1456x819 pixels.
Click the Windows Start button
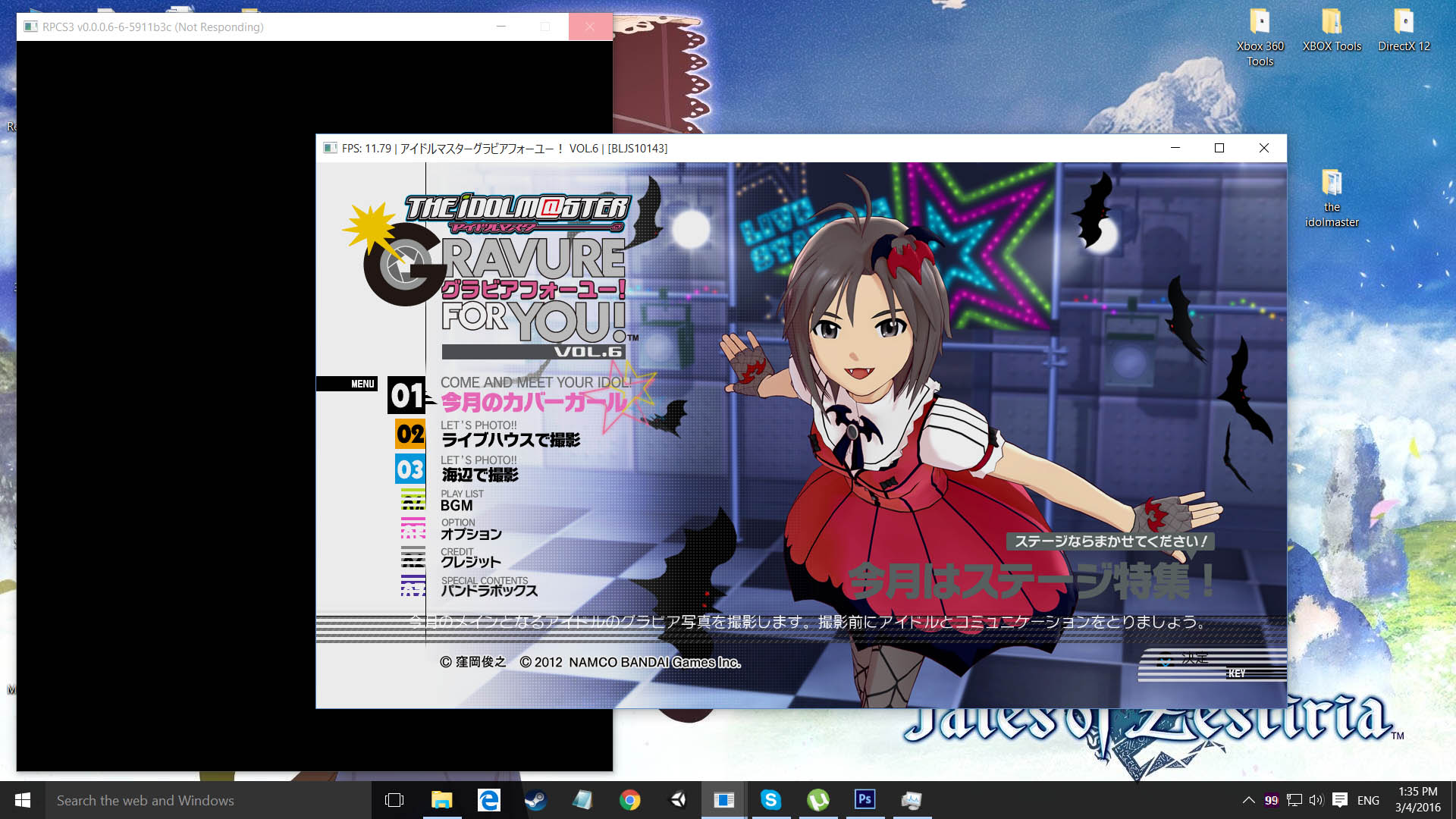[x=22, y=800]
